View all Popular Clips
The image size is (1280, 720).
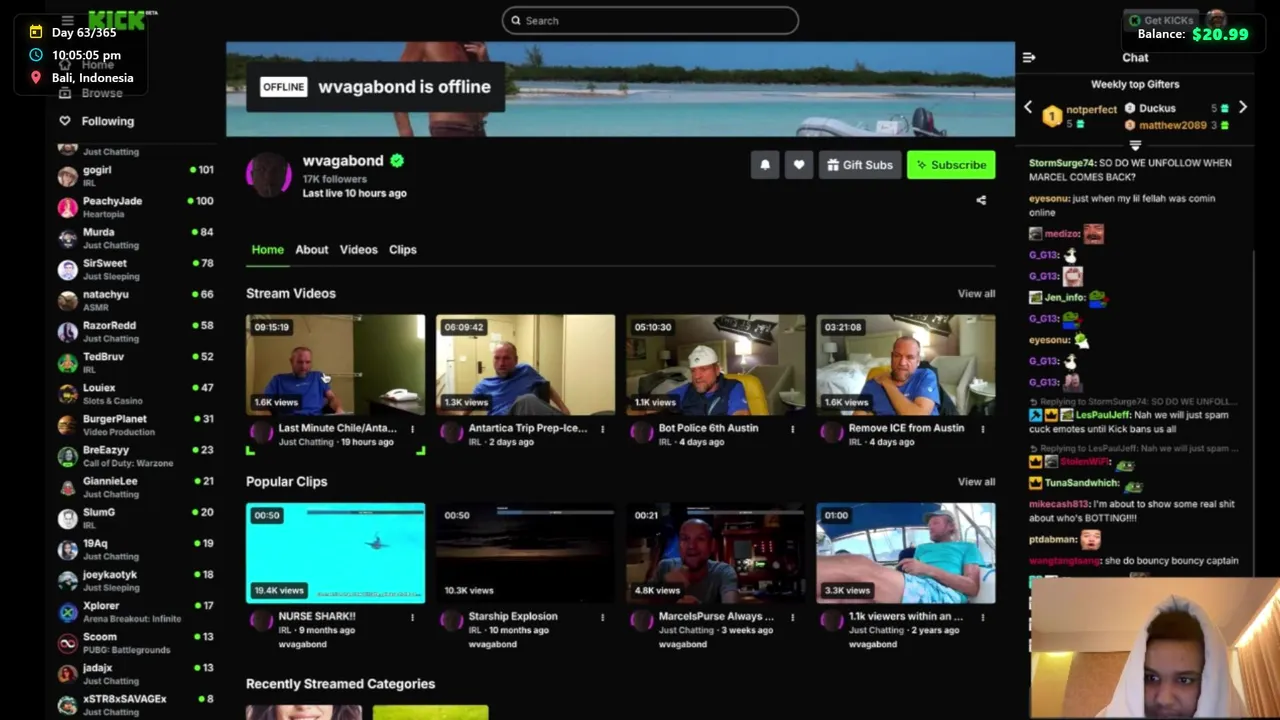tap(976, 481)
